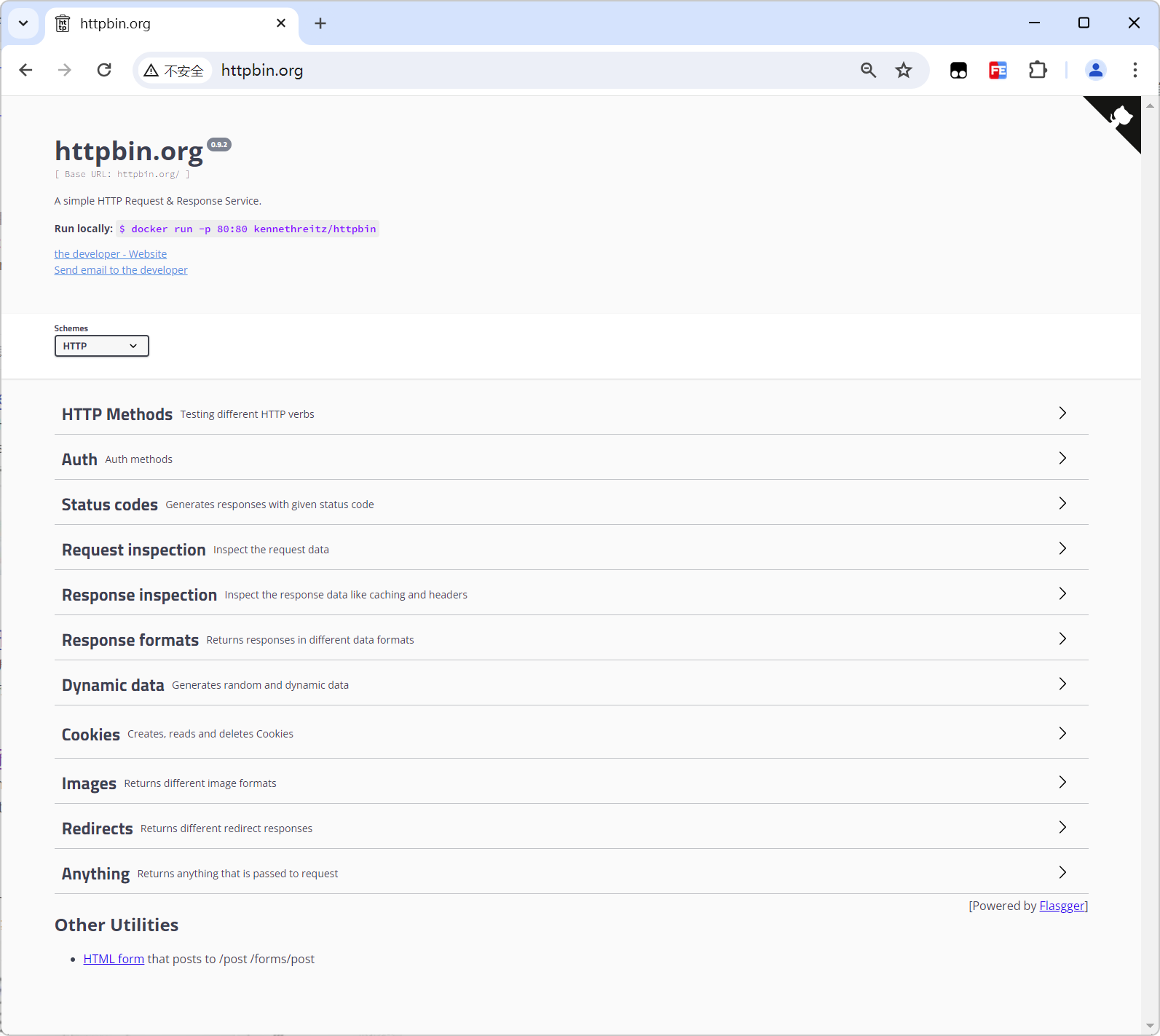Click the Request inspection heading

tap(134, 550)
